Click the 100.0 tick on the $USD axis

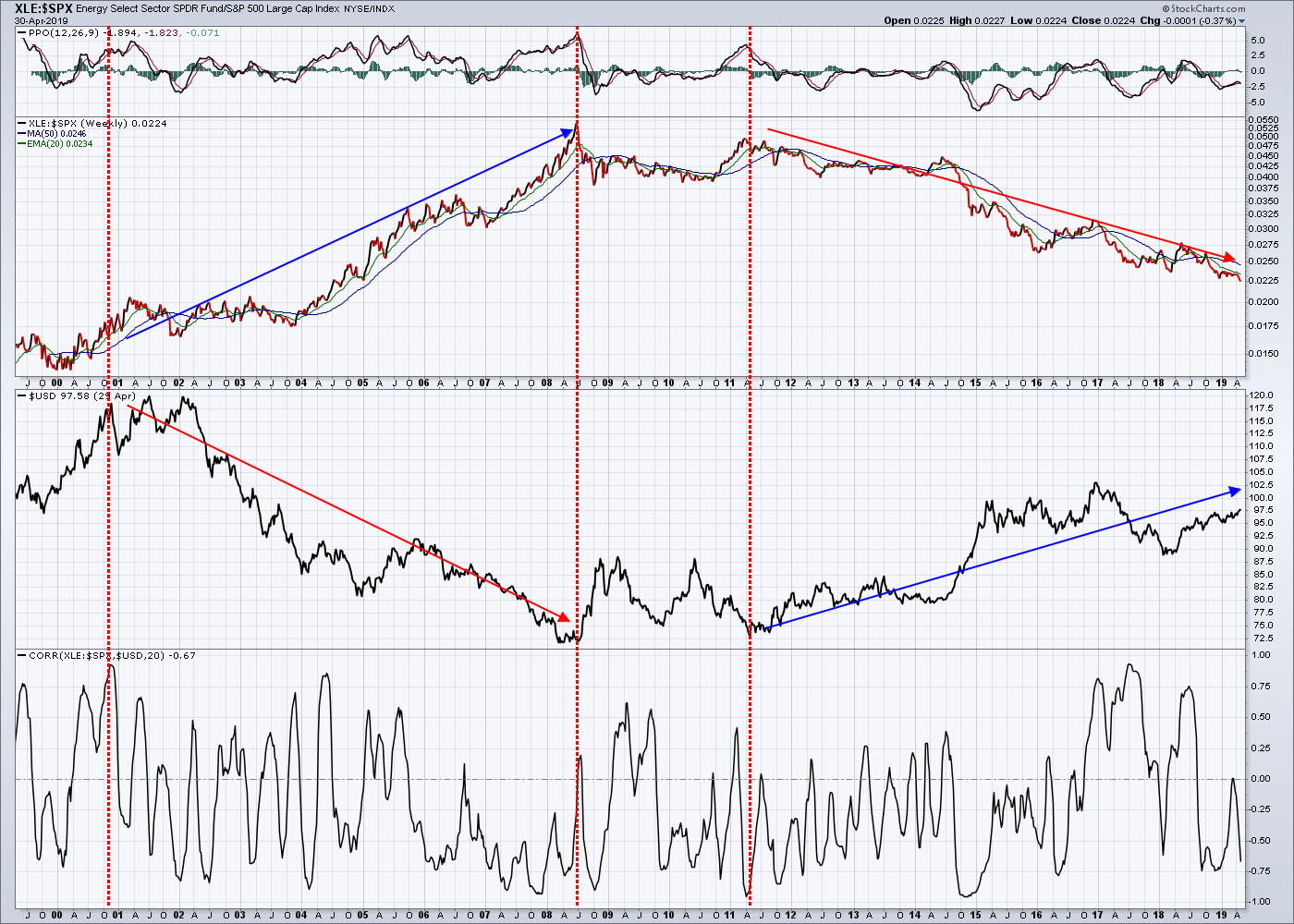[1263, 498]
